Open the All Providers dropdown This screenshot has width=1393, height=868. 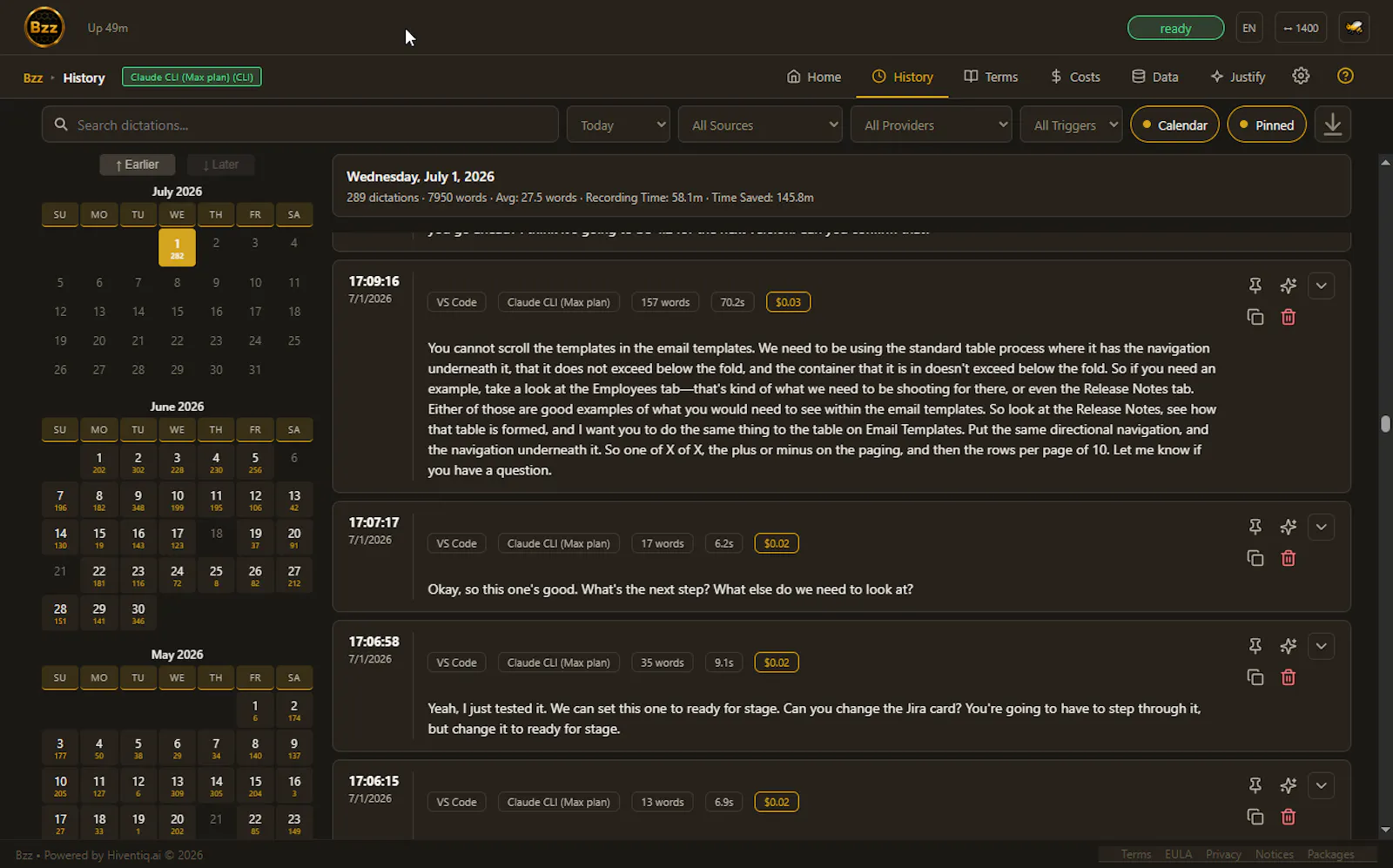pos(931,124)
